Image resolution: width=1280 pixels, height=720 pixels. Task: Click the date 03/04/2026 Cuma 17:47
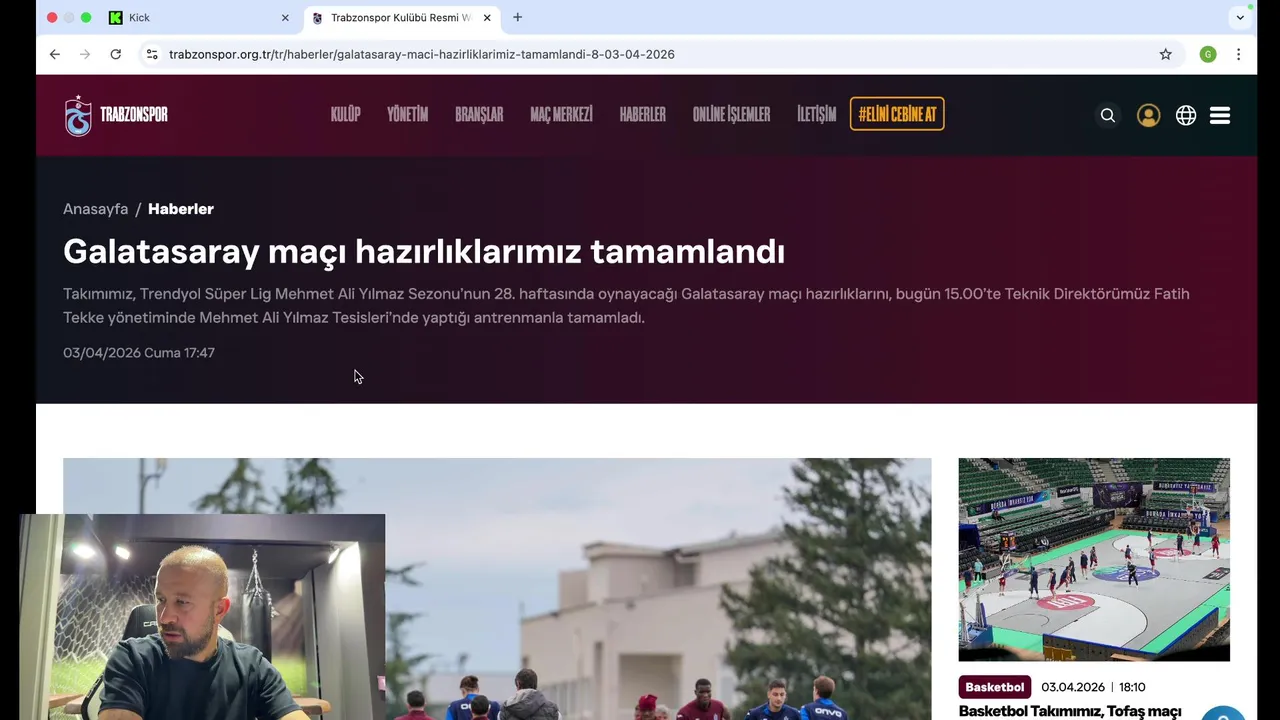coord(139,353)
